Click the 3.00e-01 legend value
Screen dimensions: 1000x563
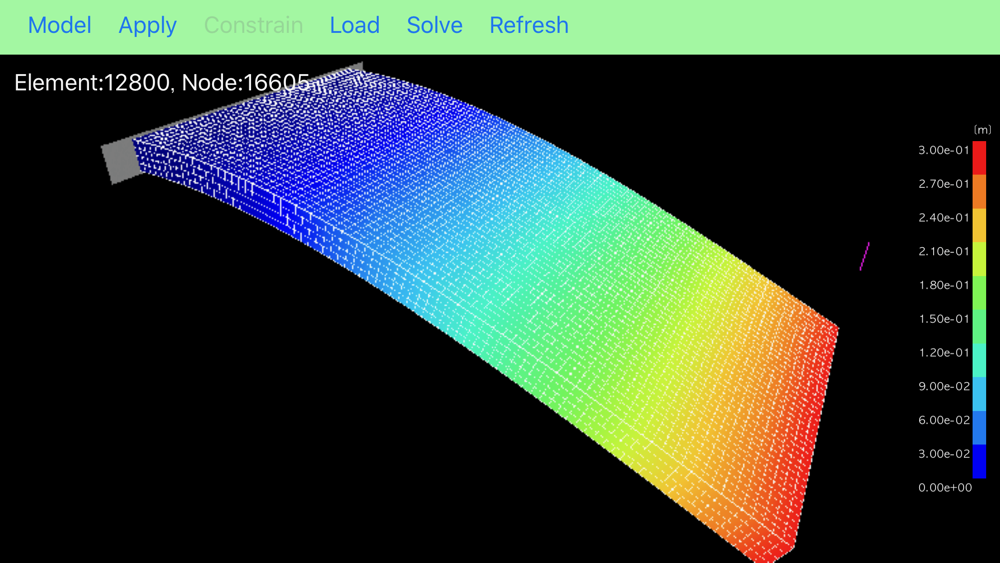tap(943, 150)
